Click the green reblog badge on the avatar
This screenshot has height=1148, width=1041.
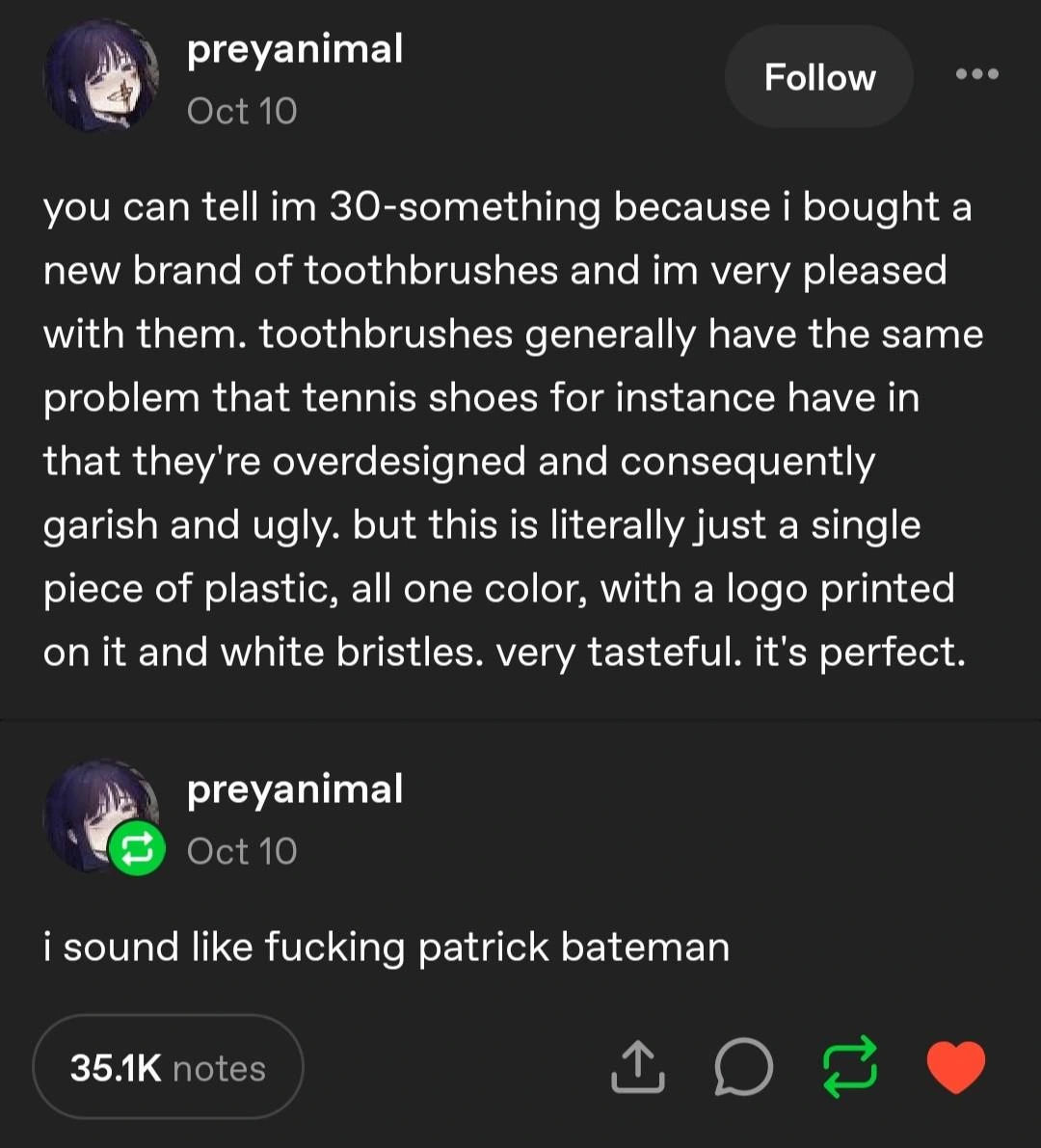pyautogui.click(x=136, y=848)
